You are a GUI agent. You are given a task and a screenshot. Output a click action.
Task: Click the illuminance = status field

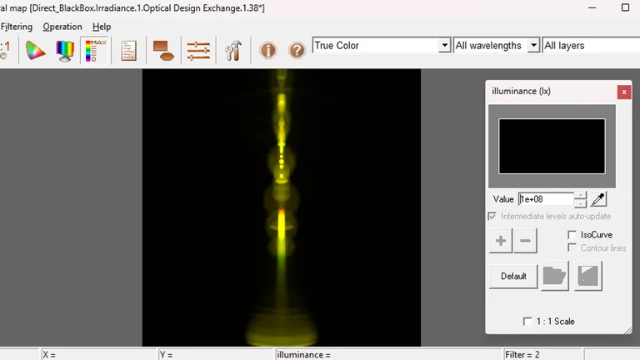(388, 355)
